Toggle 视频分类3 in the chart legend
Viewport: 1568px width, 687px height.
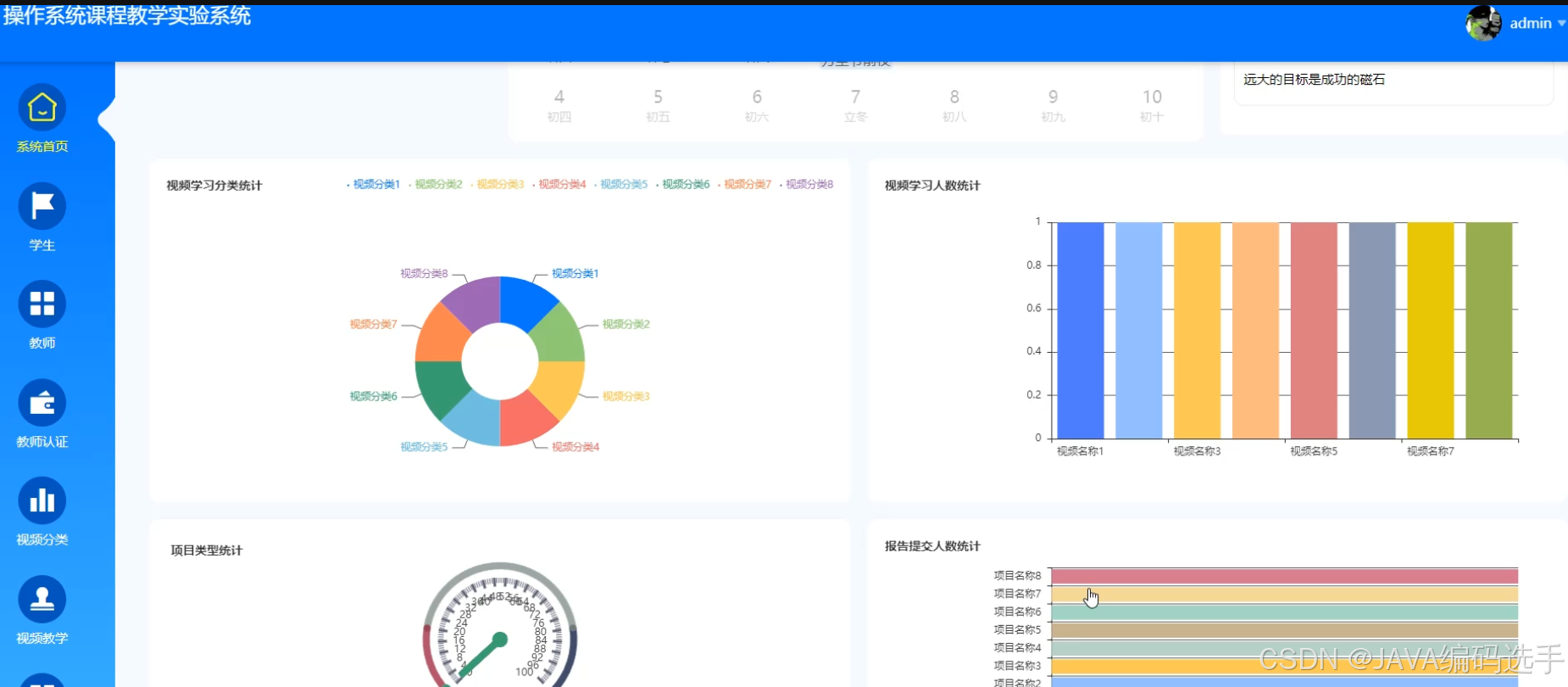click(498, 184)
